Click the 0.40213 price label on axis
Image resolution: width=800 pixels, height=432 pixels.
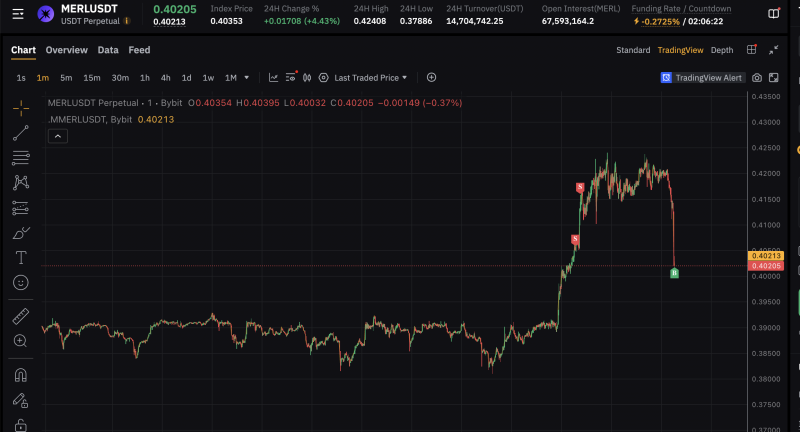pyautogui.click(x=765, y=256)
